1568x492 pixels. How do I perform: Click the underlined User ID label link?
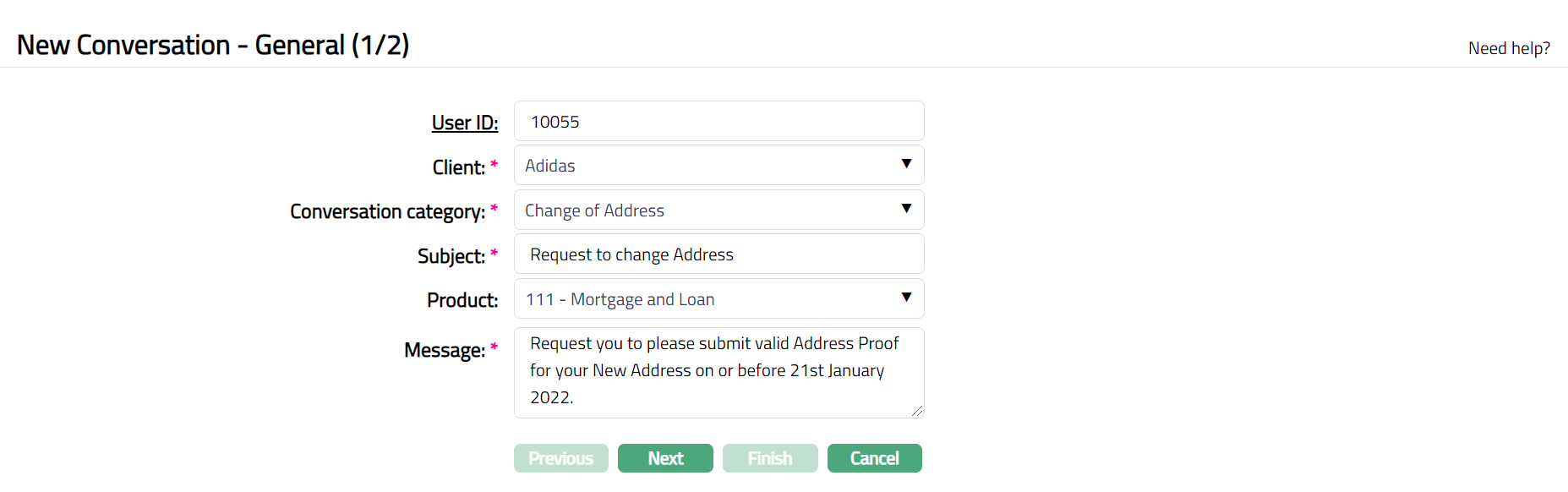[464, 123]
